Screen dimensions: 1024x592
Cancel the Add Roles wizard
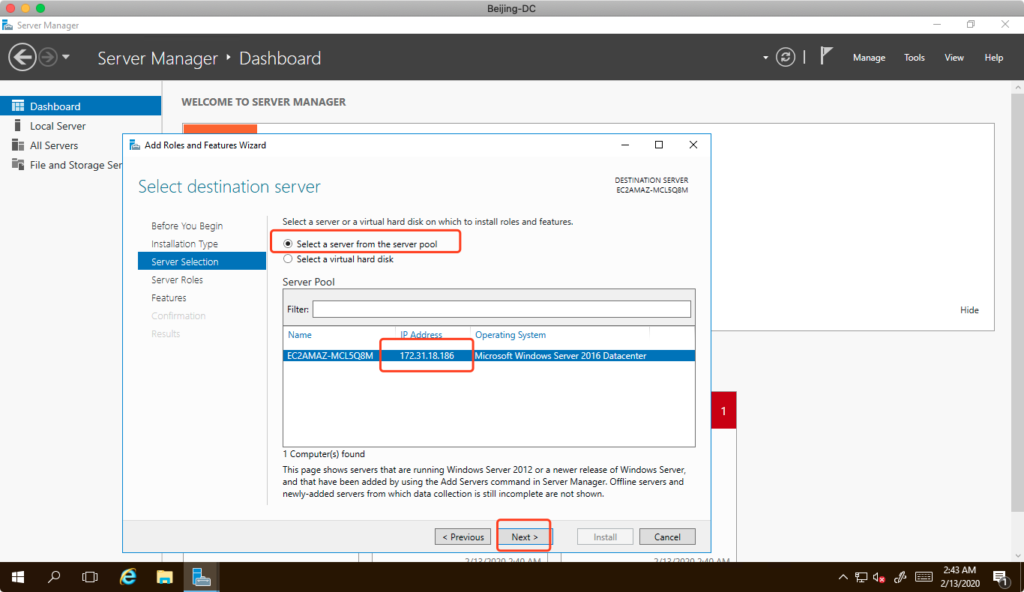[666, 537]
